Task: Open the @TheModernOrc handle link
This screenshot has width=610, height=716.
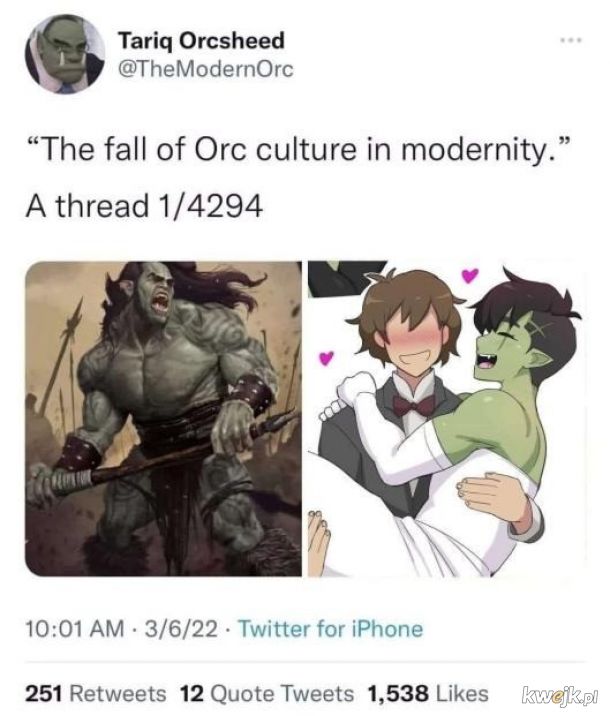Action: [205, 69]
